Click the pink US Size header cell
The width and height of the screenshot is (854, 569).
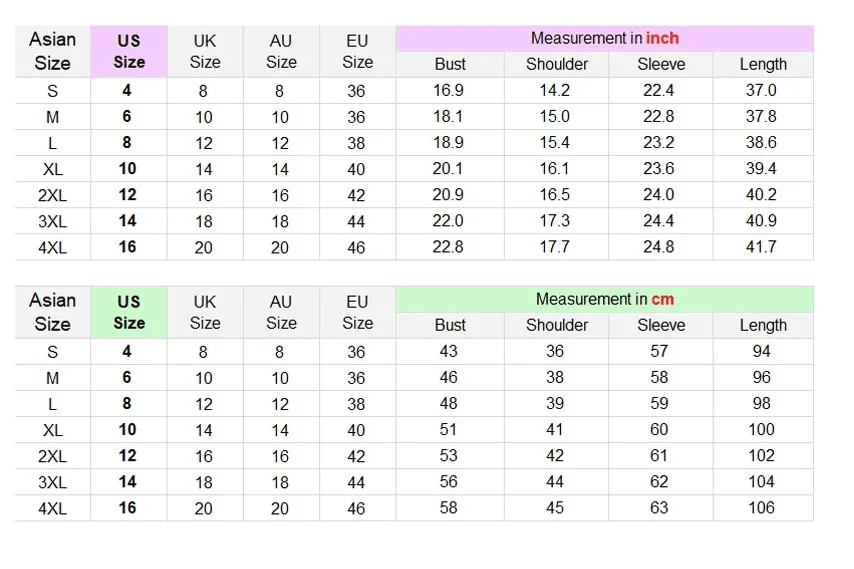pos(129,51)
